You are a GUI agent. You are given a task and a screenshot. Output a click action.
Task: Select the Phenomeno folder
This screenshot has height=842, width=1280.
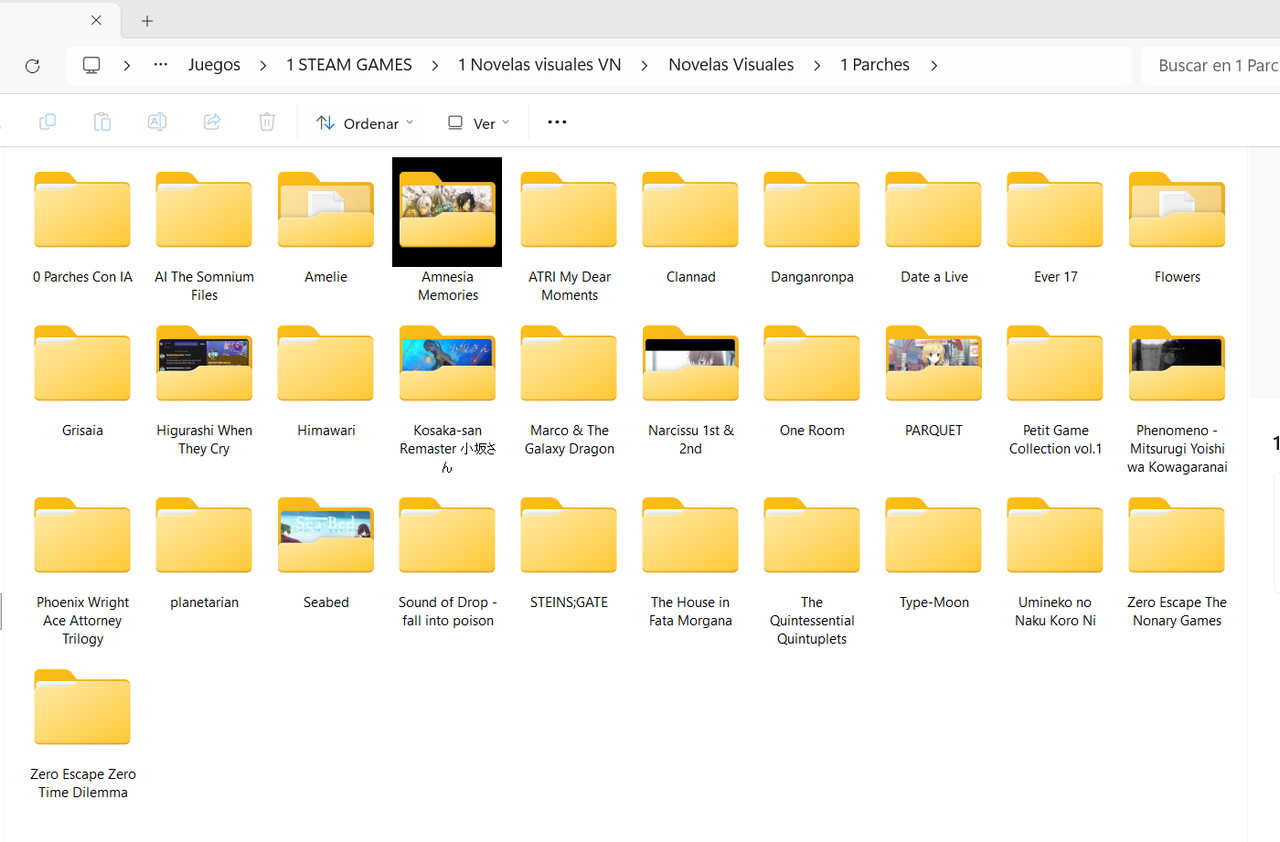coord(1177,364)
